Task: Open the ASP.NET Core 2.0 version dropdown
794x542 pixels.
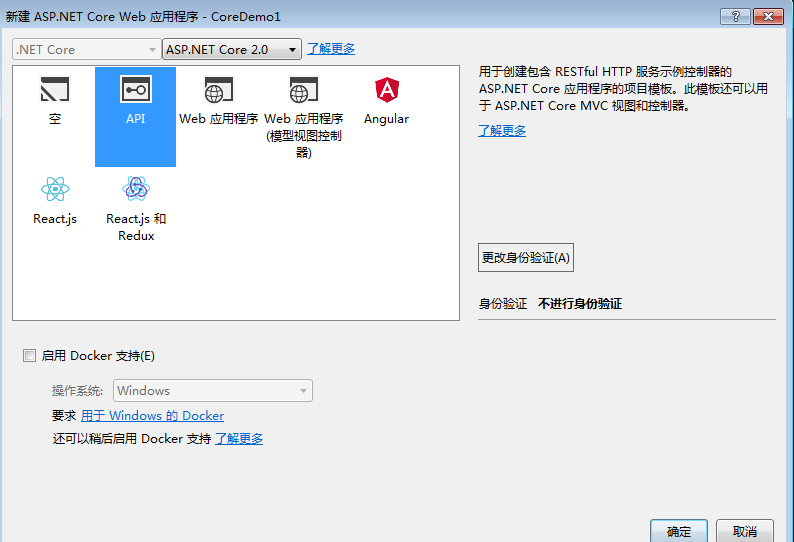Action: click(x=232, y=50)
